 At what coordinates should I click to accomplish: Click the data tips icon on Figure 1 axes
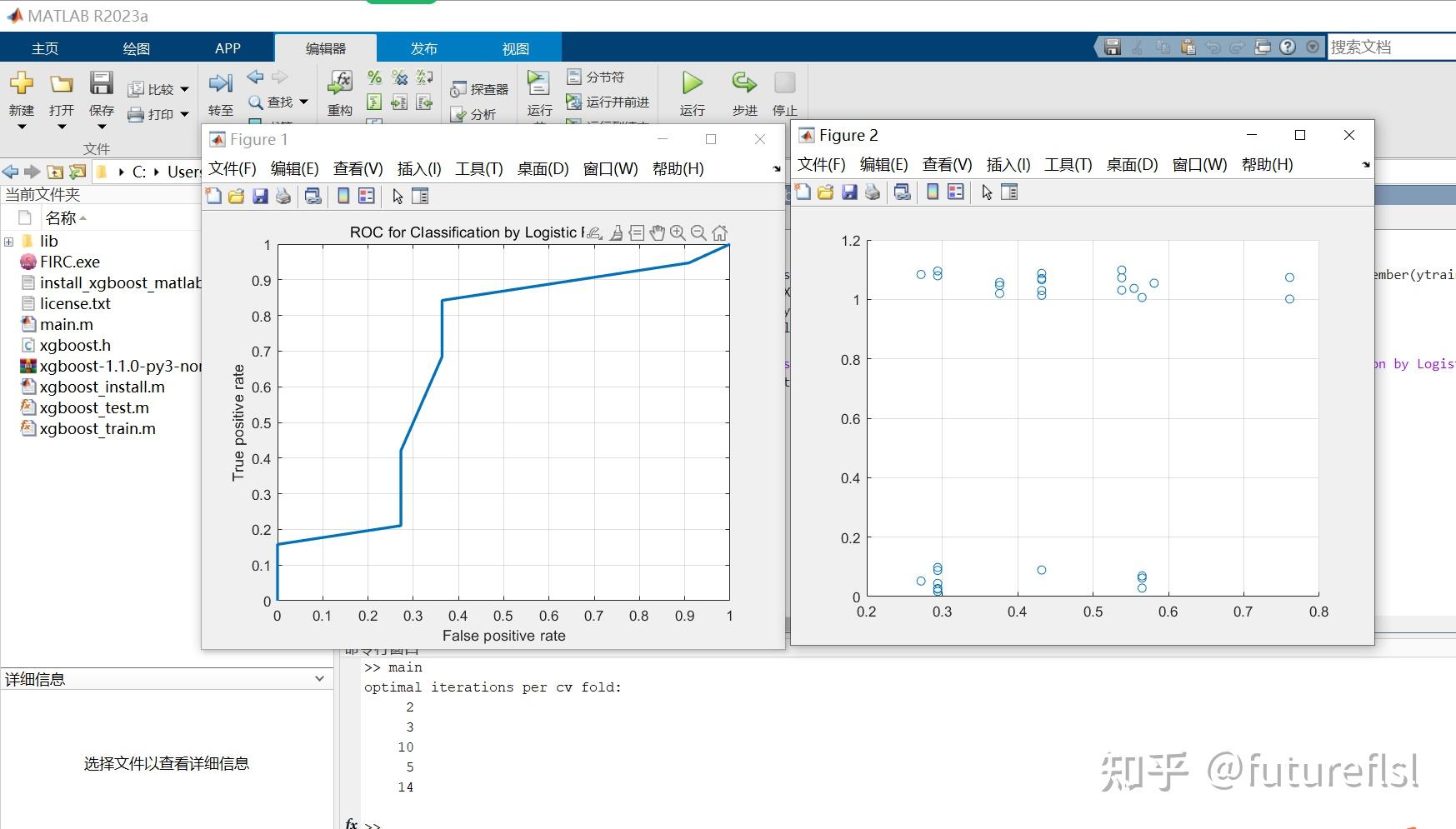click(x=636, y=232)
